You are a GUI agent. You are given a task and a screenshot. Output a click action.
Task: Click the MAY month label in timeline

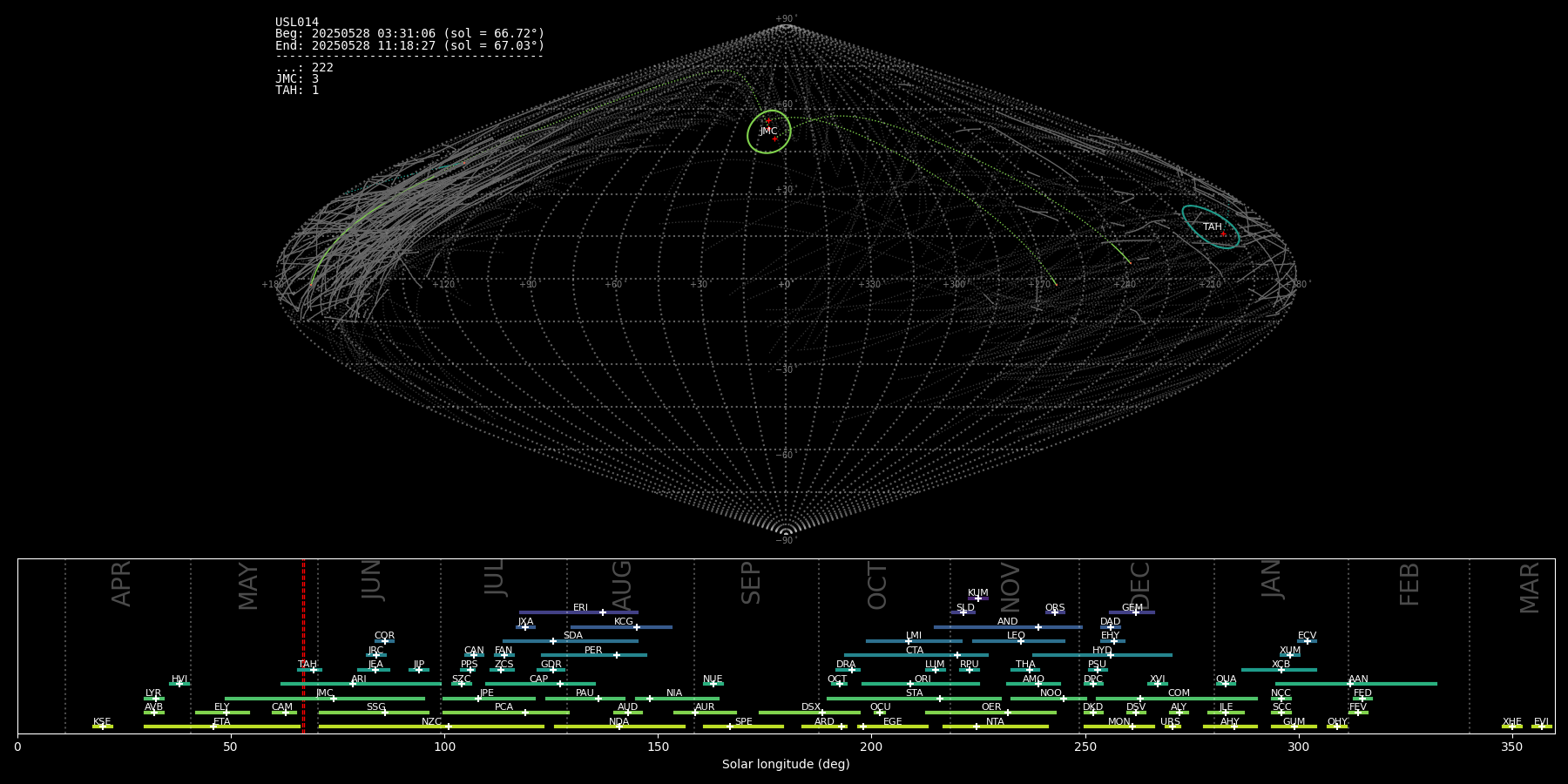tap(248, 586)
